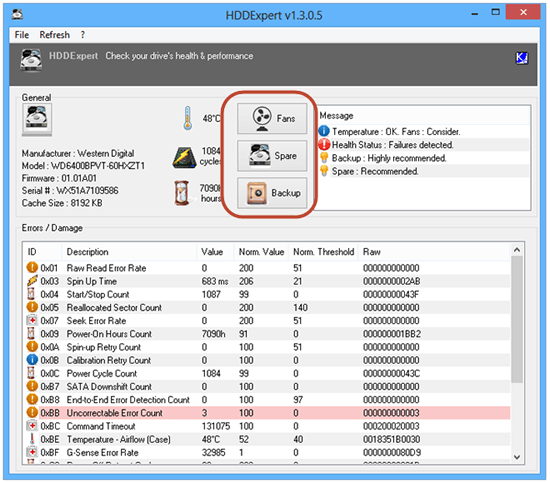The height and width of the screenshot is (483, 550).
Task: Click the red alert icon beside Health Status
Action: (324, 144)
